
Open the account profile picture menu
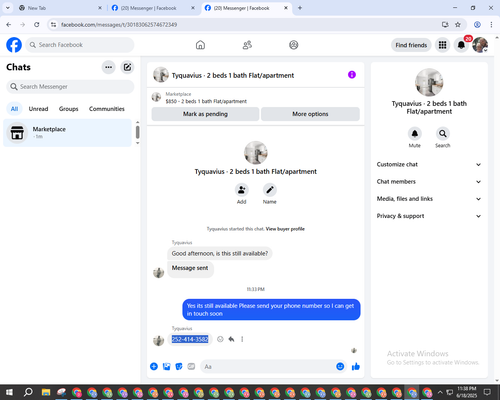tap(480, 45)
